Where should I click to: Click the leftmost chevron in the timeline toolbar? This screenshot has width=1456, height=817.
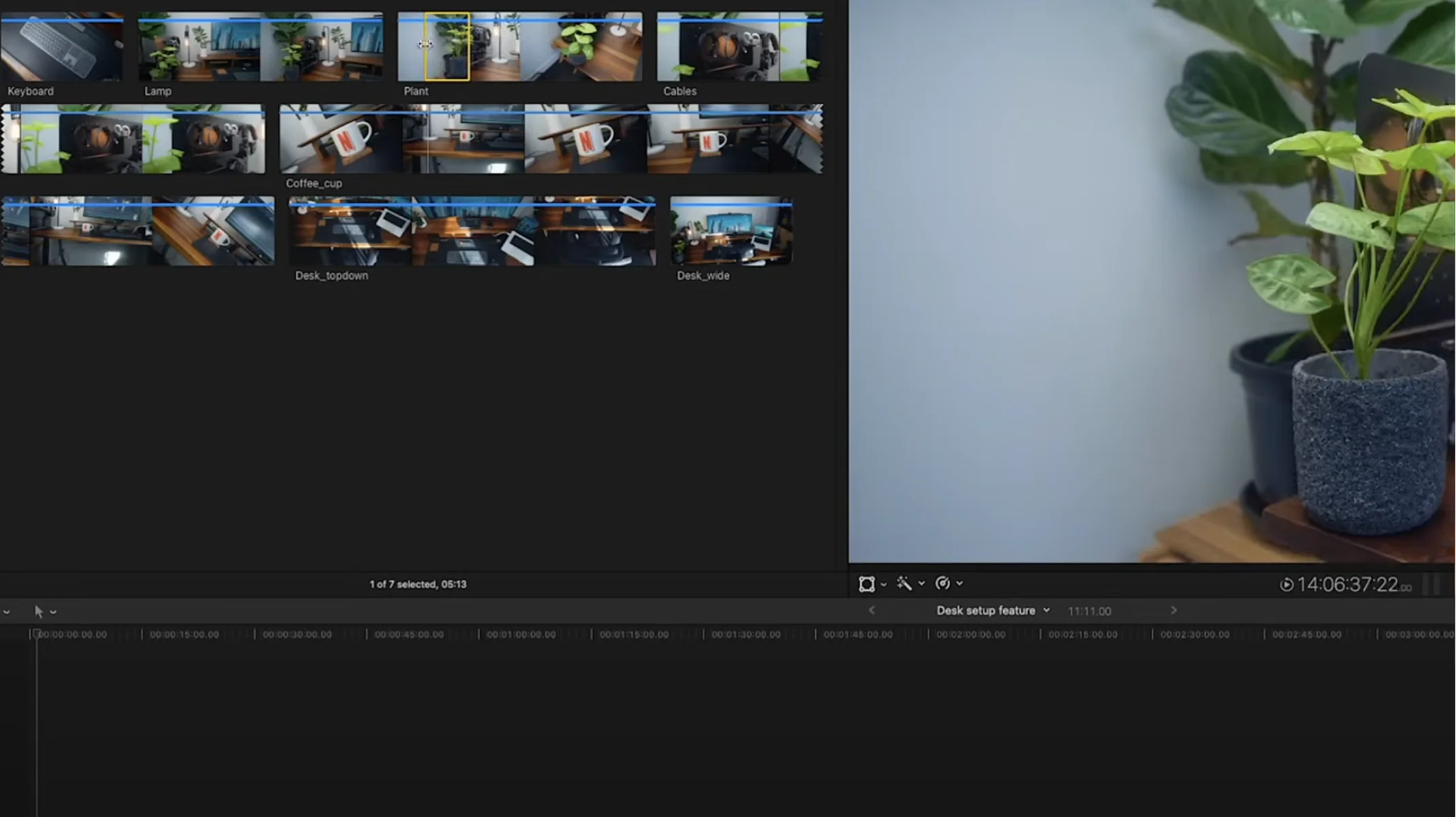pos(6,612)
